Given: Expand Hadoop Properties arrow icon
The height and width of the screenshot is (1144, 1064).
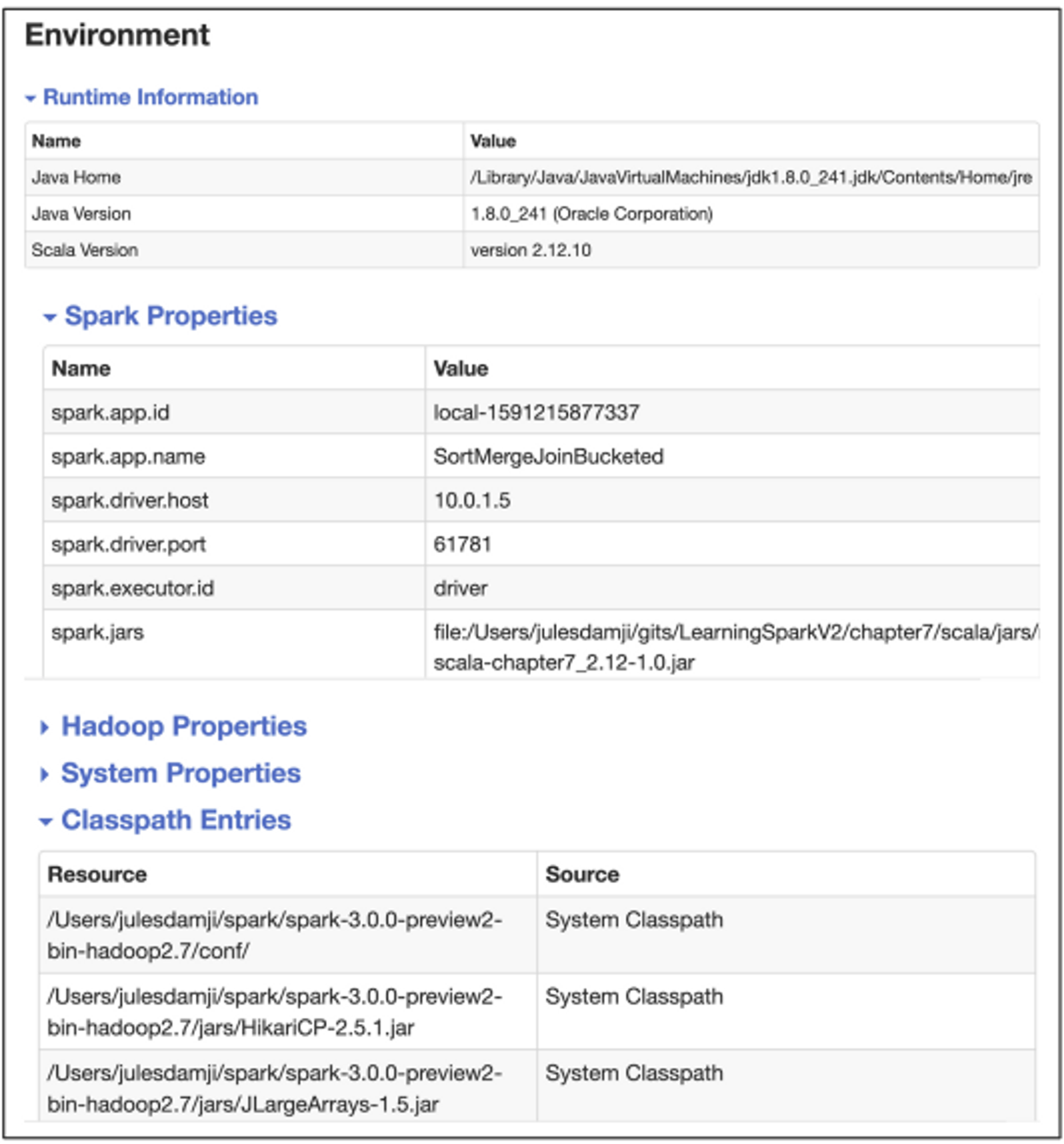Looking at the screenshot, I should coord(44,727).
